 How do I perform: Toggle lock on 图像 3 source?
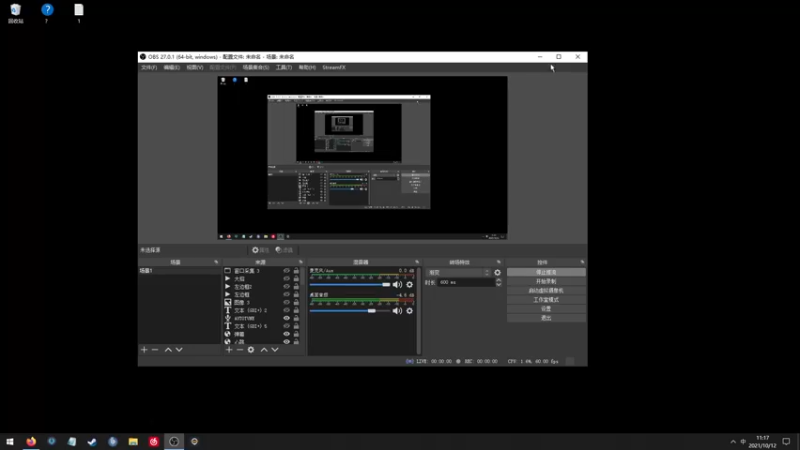click(296, 303)
